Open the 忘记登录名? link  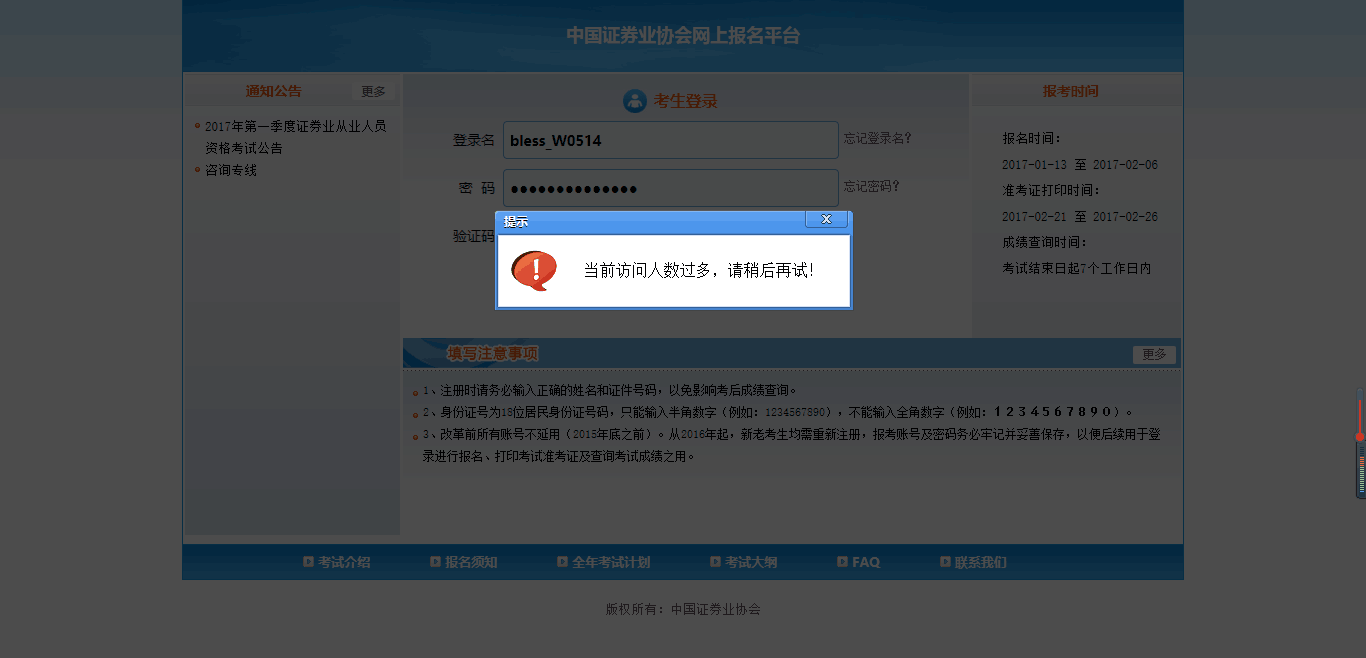pyautogui.click(x=877, y=138)
